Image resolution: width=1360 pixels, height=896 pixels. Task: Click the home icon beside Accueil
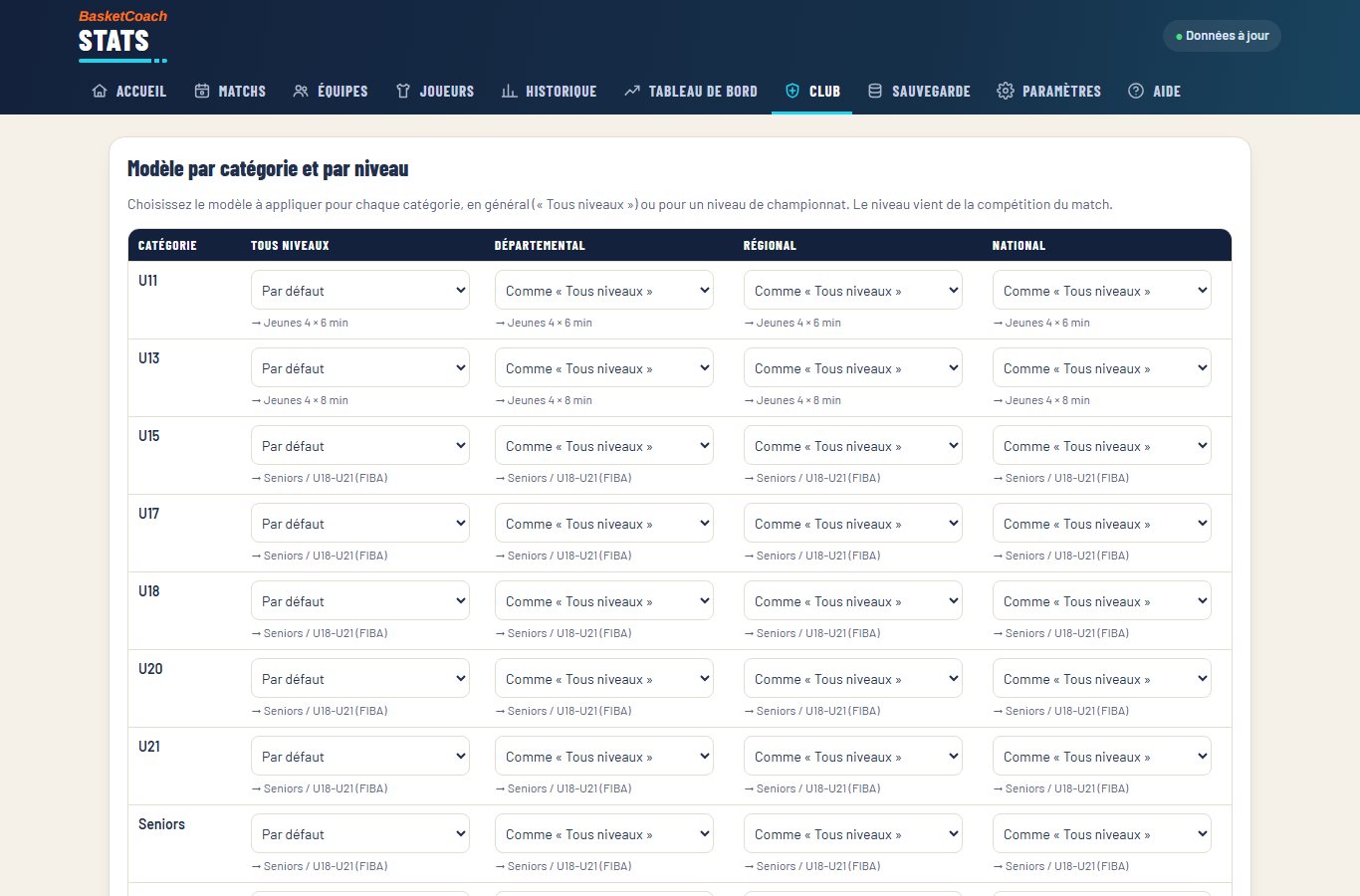click(x=100, y=91)
